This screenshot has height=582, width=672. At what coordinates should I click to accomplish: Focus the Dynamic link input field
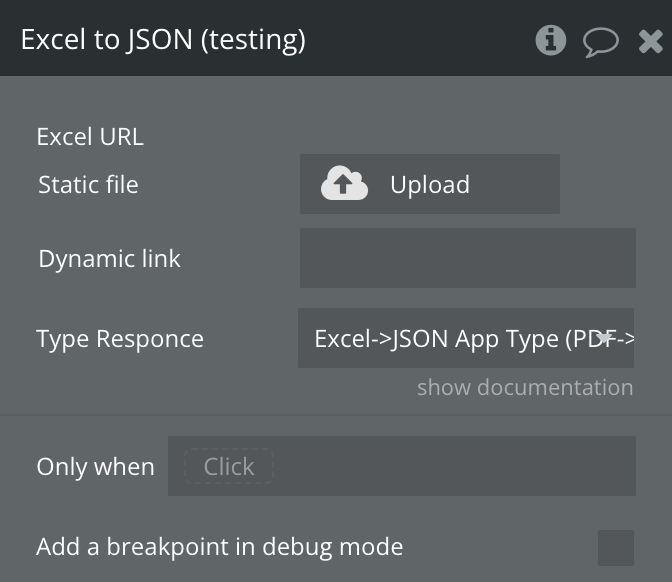click(467, 258)
